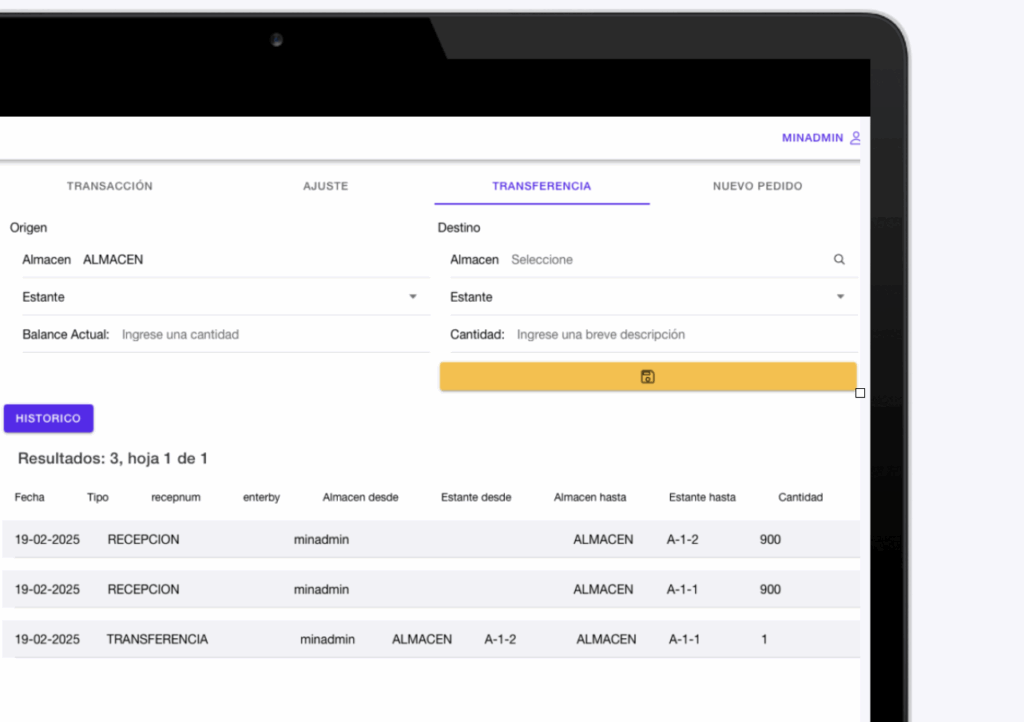This screenshot has width=1024, height=722.
Task: Click the Almacen desde column header
Action: [360, 497]
